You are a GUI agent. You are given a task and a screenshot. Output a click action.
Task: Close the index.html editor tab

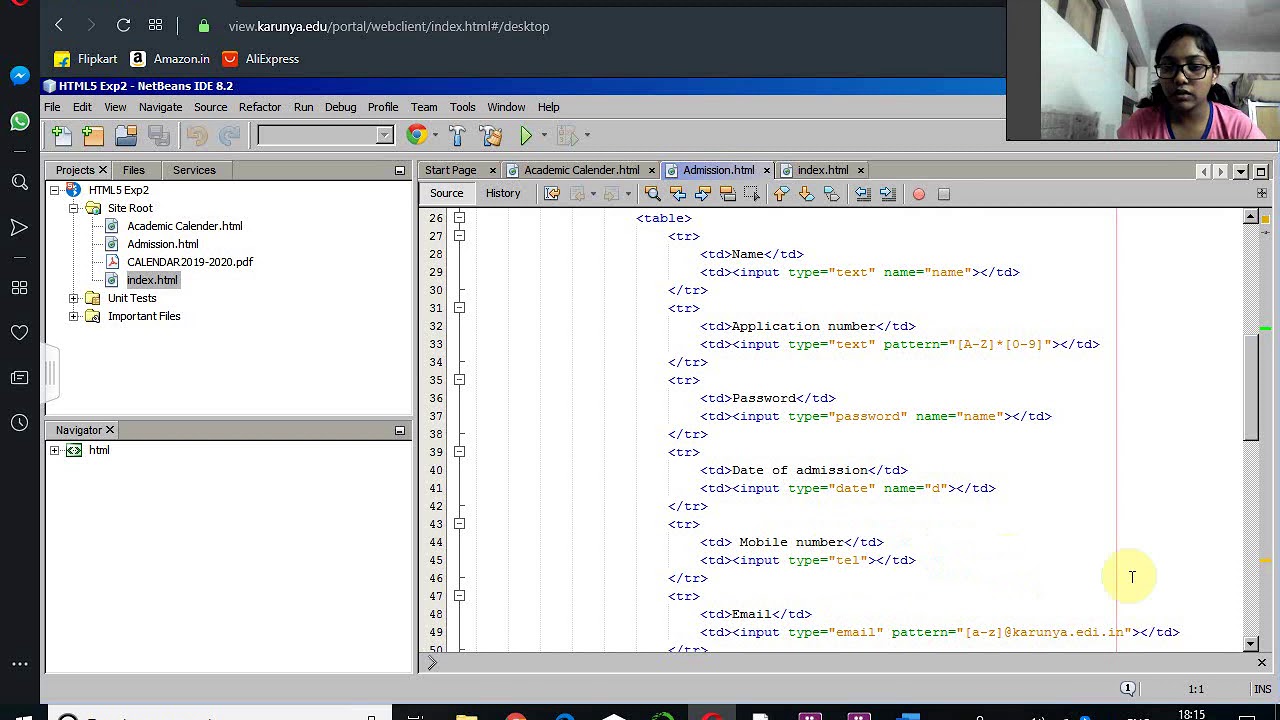pos(860,170)
